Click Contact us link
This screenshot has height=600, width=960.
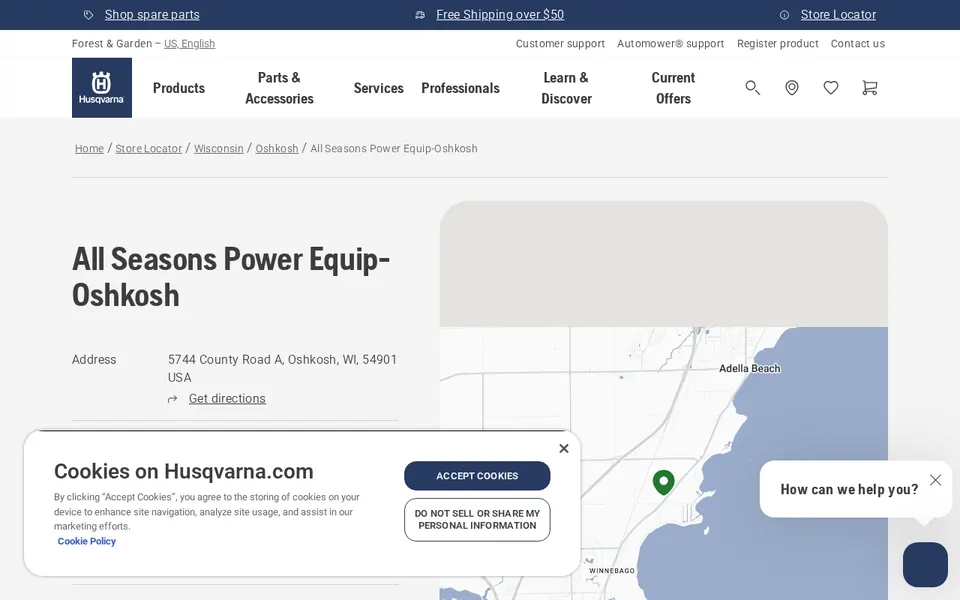pos(858,43)
